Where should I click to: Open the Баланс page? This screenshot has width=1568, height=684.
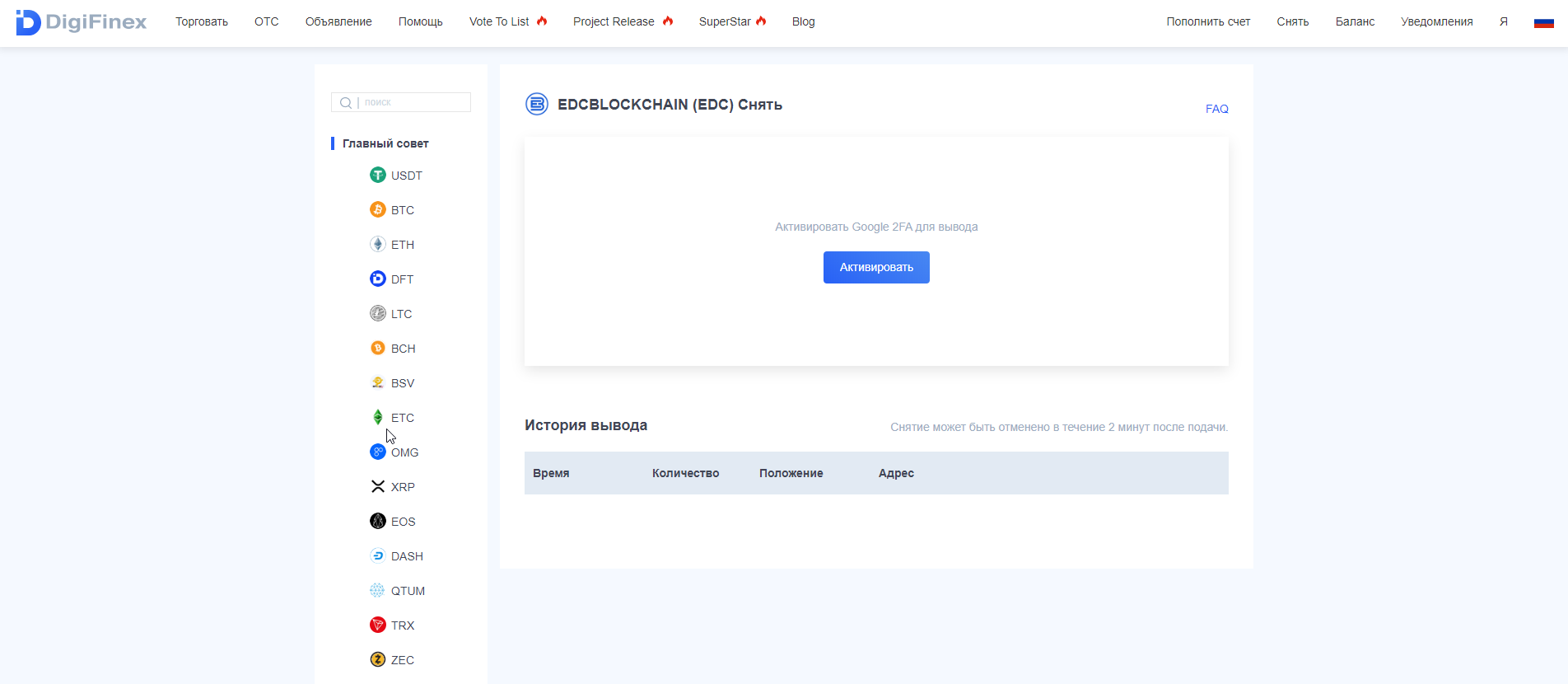1356,21
